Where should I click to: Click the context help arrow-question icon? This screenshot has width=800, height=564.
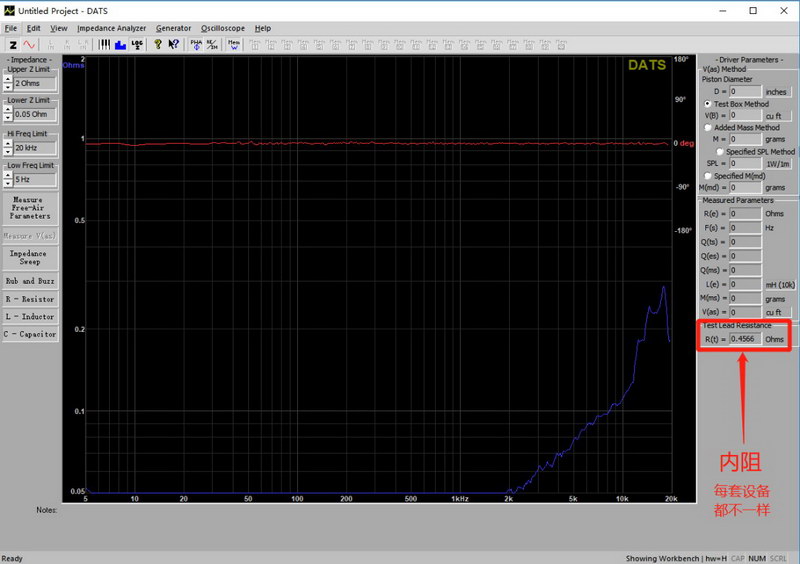[174, 44]
